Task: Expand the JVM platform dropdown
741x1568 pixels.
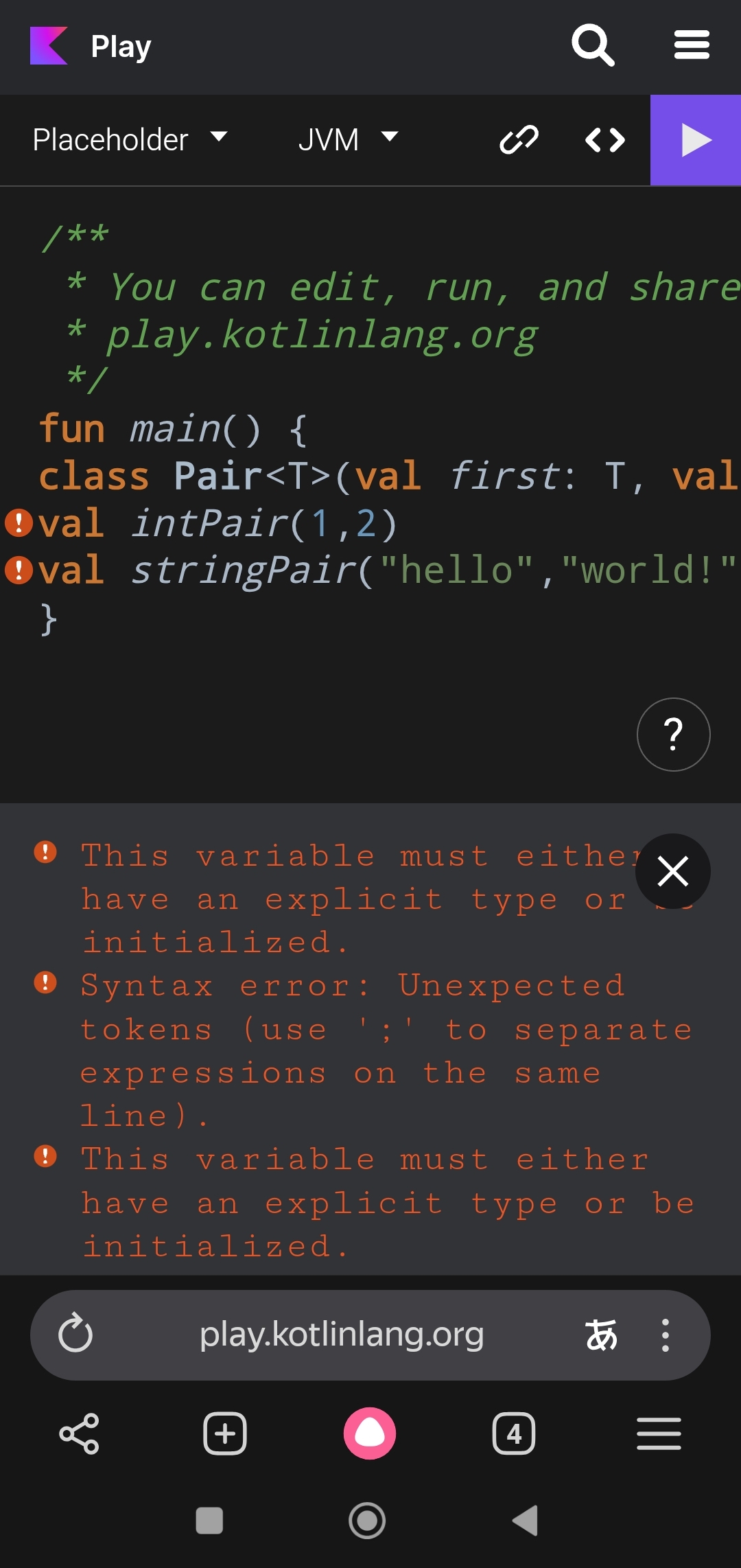Action: (348, 139)
